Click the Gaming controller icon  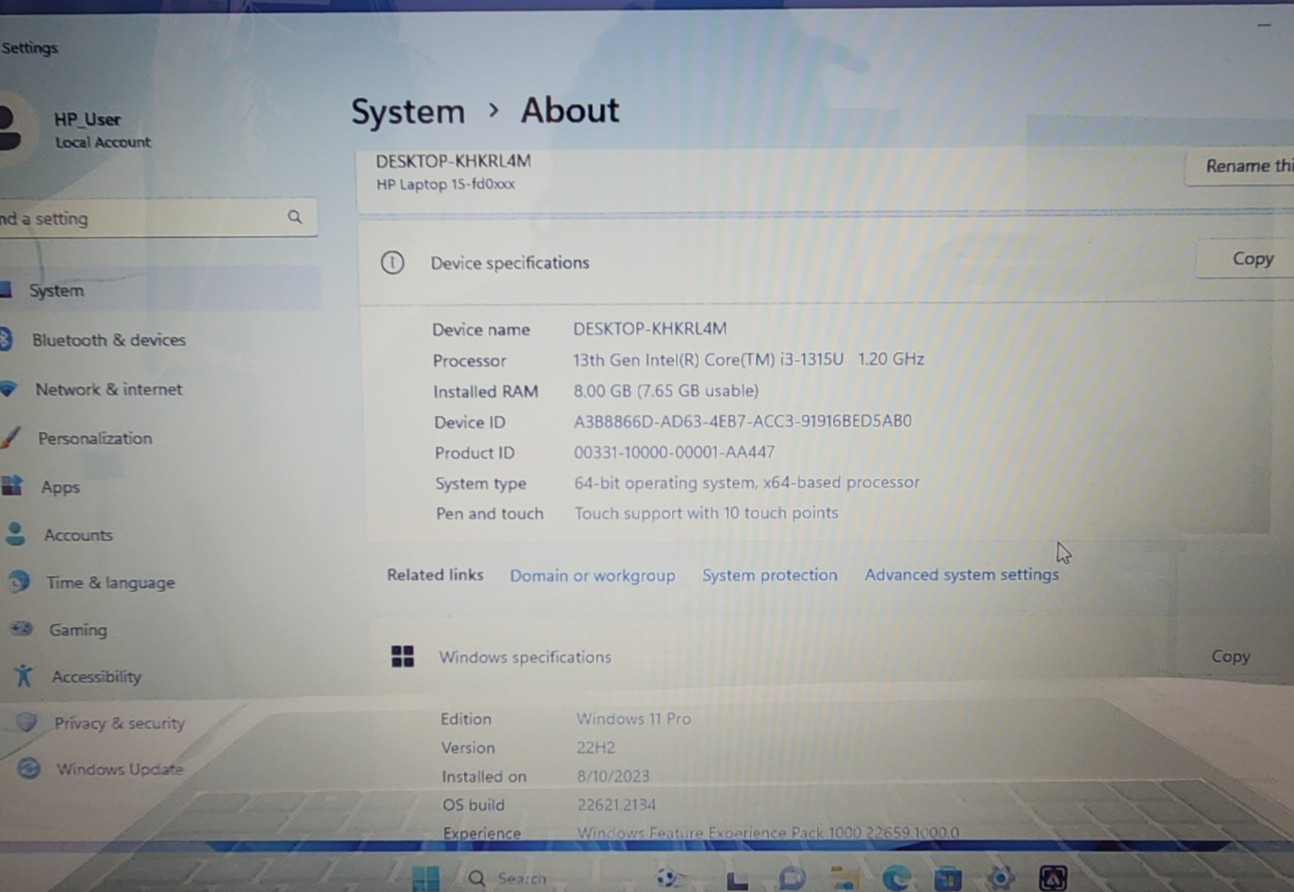[x=21, y=629]
